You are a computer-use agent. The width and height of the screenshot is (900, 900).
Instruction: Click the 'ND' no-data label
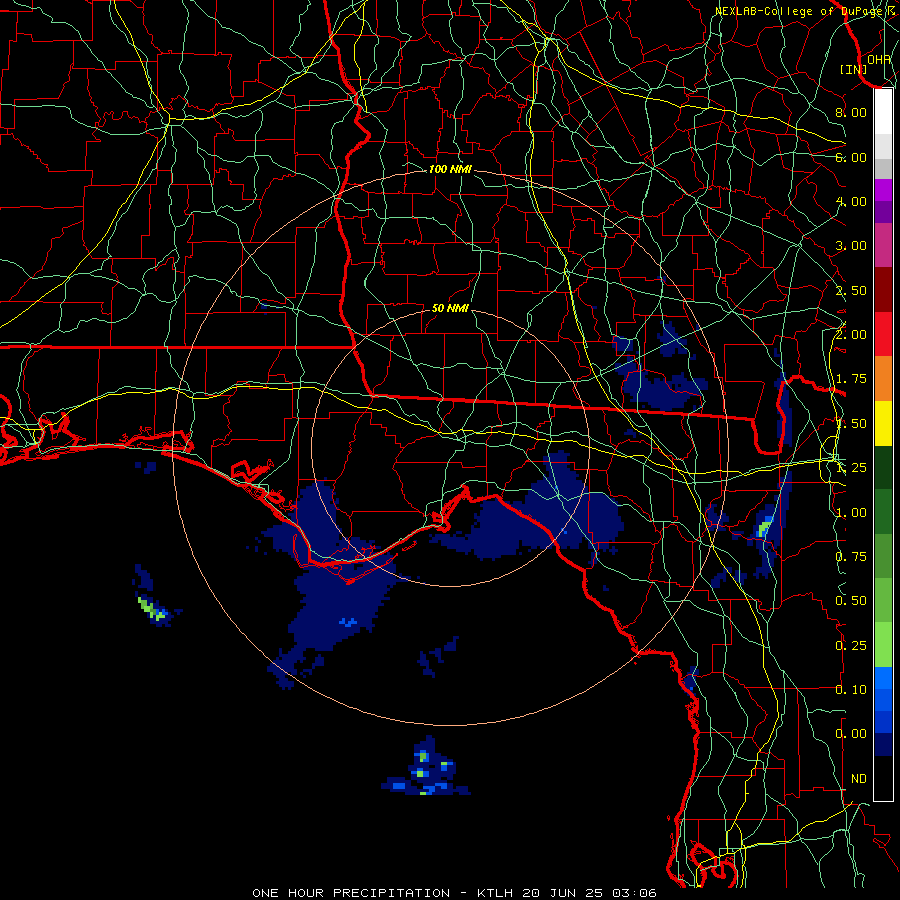[x=859, y=779]
